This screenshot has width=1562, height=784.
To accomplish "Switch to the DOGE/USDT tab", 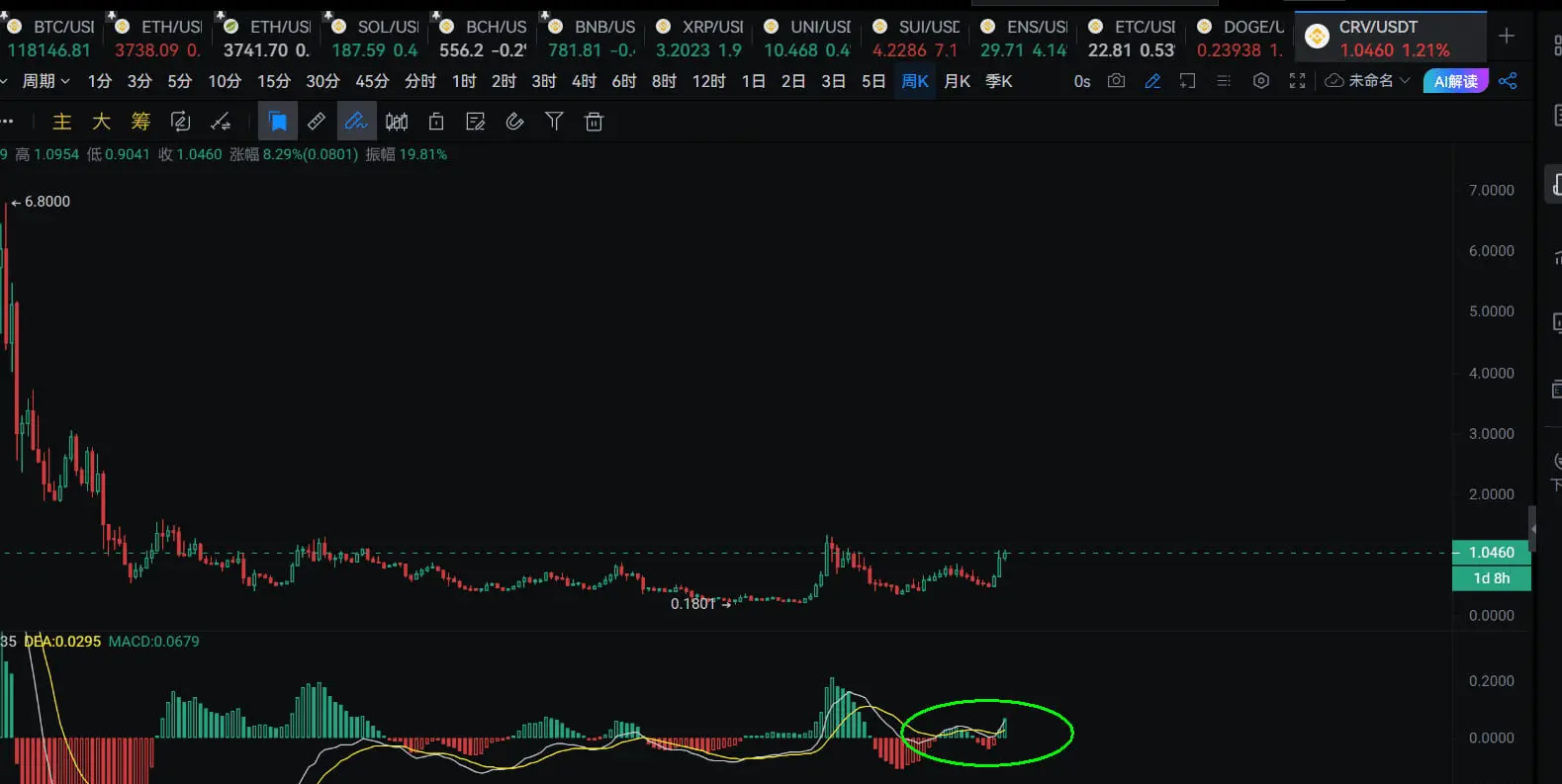I will 1240,38.
